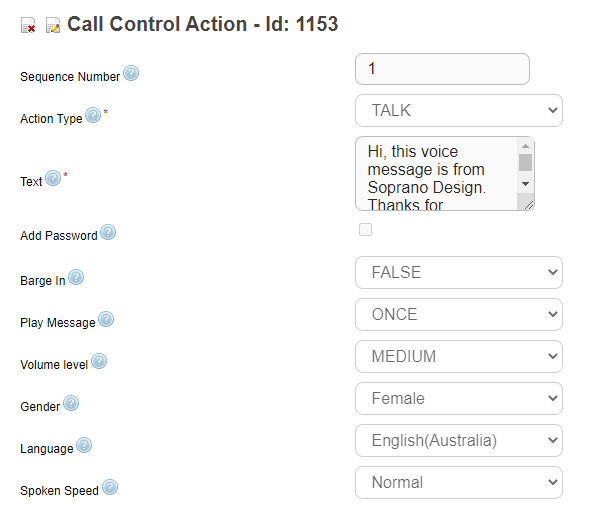Screen dimensions: 612x518
Task: Open the Play Message dropdown showing ONCE
Action: [458, 314]
